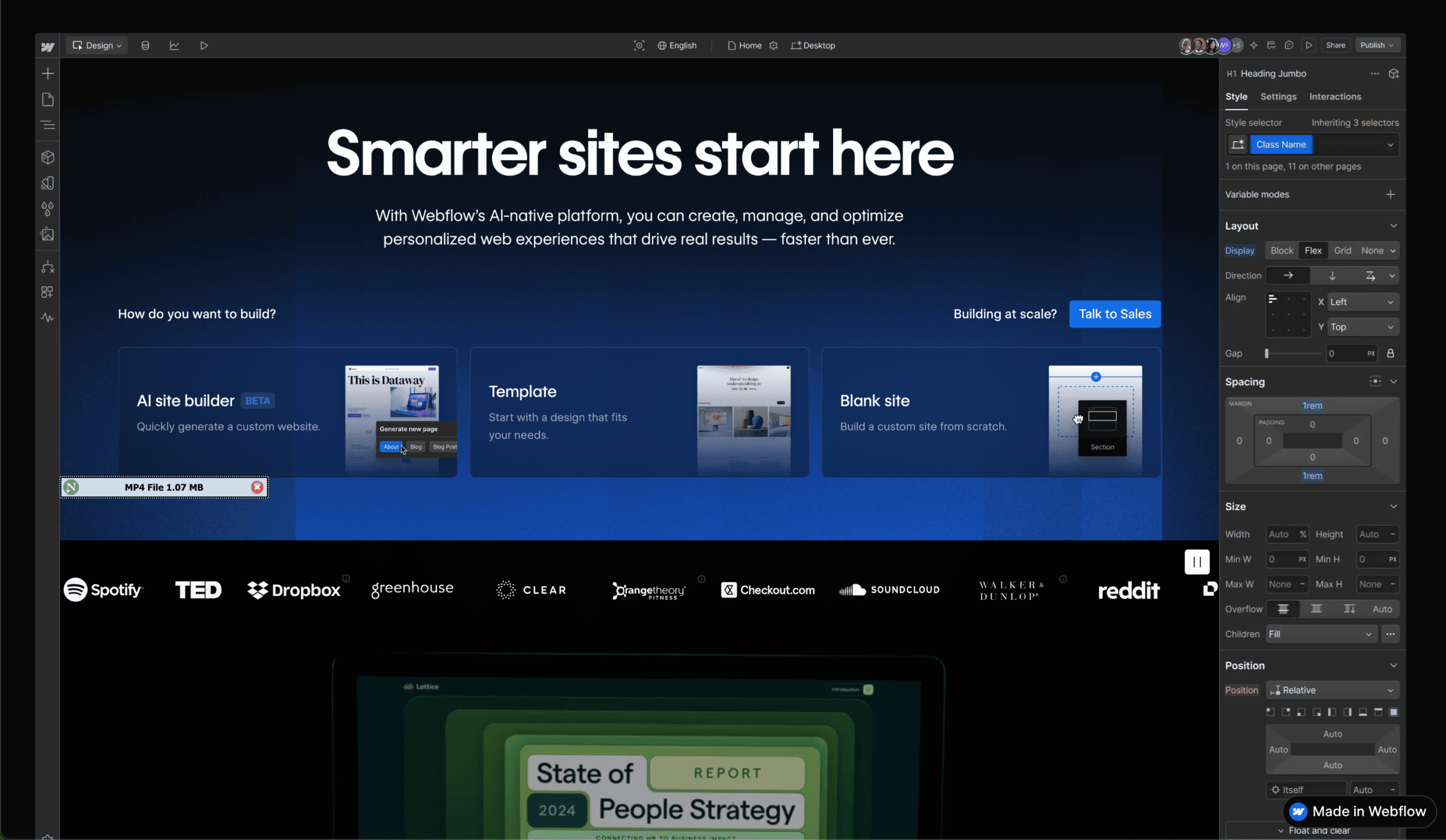Open the CMS database icon
1446x840 pixels.
click(x=145, y=45)
